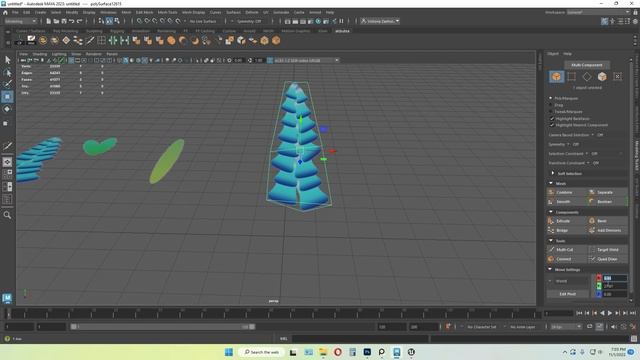Open the Deform menu

pos(251,13)
